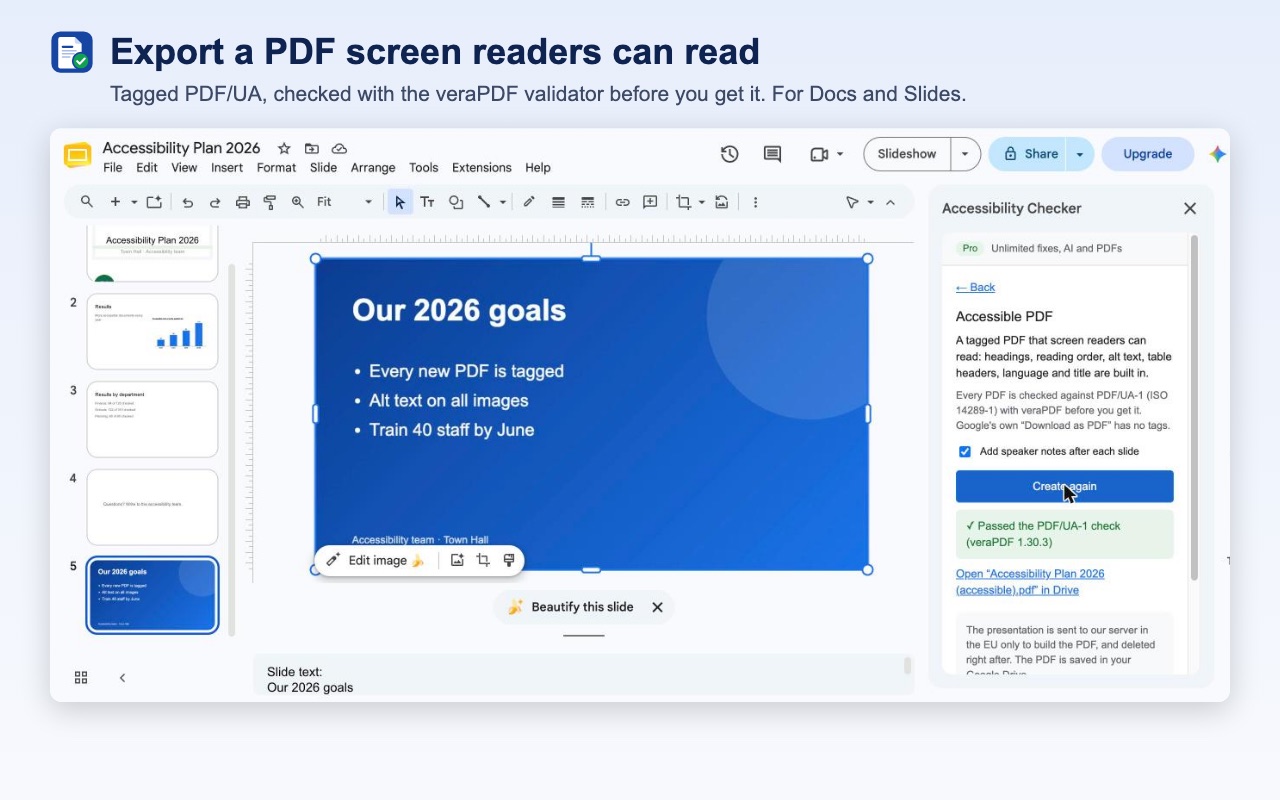The height and width of the screenshot is (800, 1280).
Task: Choose the select arrow cursor tool
Action: point(400,202)
